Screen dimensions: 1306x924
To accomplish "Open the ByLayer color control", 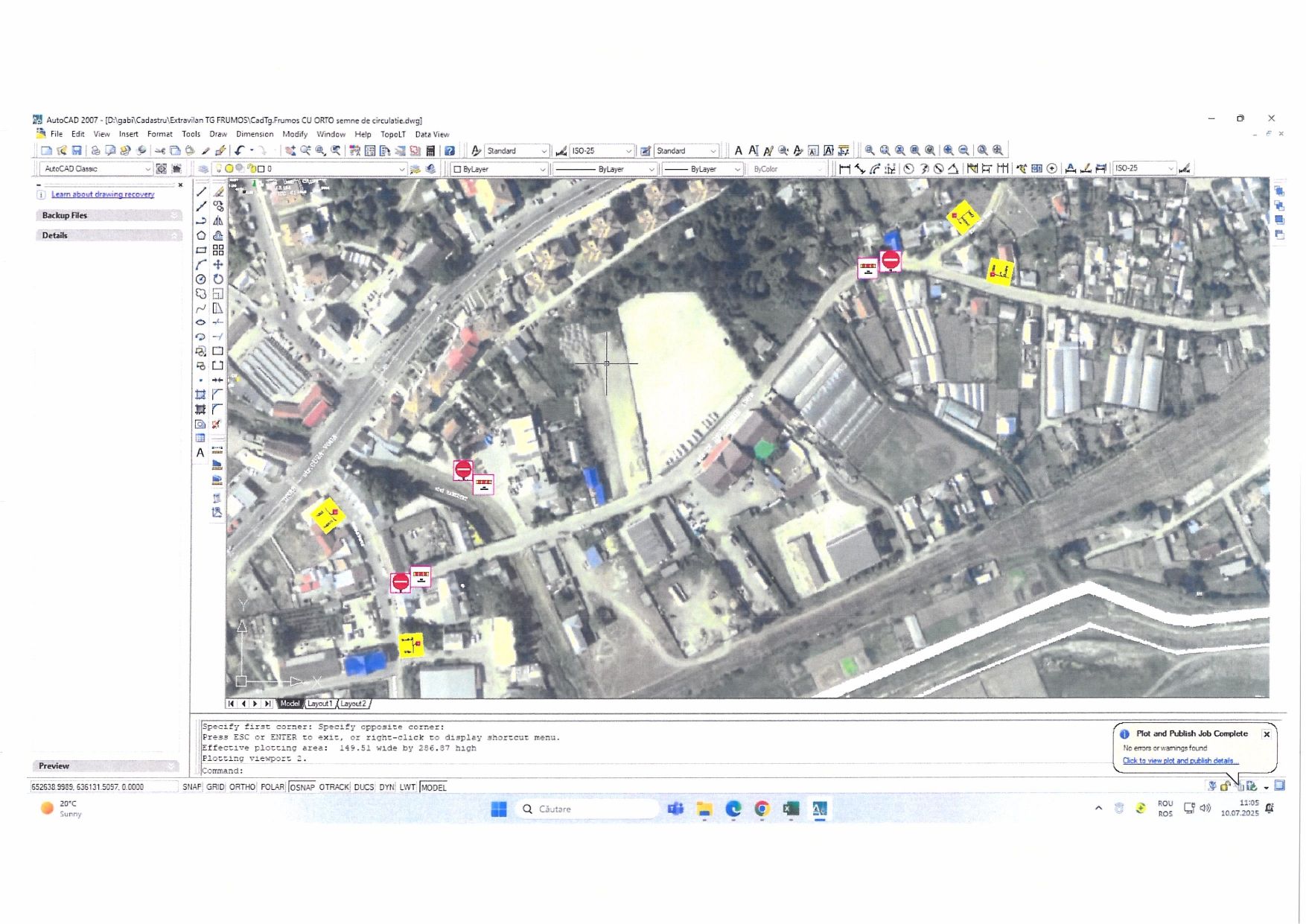I will point(500,170).
